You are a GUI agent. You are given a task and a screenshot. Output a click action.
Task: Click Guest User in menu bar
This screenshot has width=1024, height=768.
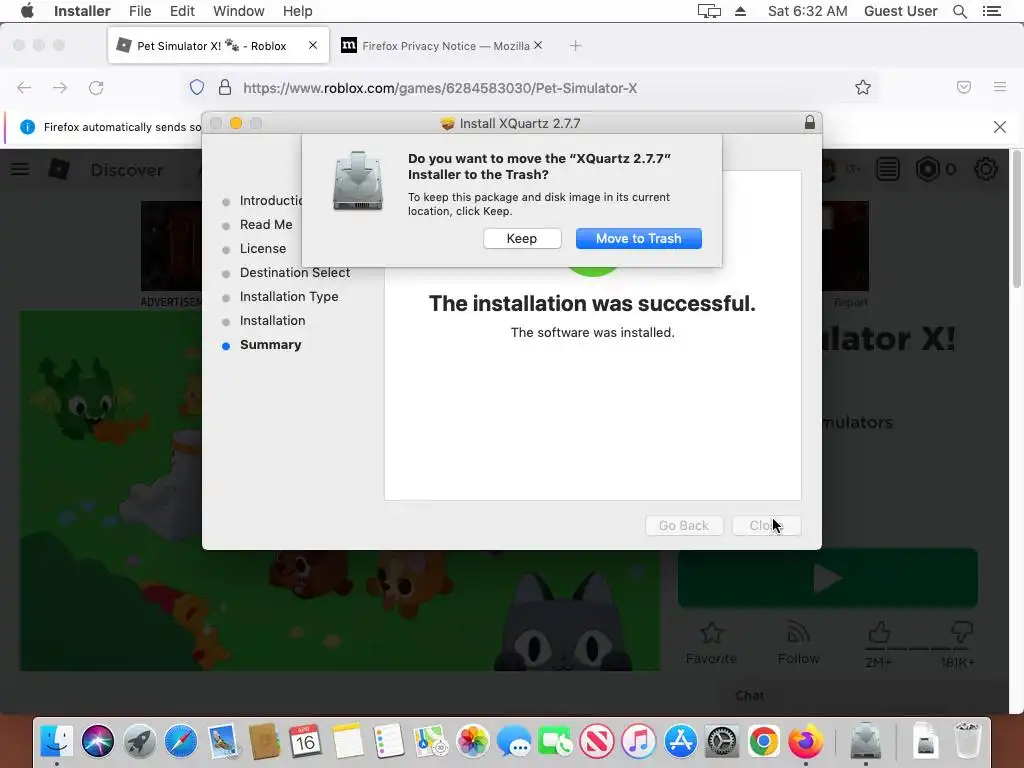pos(901,11)
